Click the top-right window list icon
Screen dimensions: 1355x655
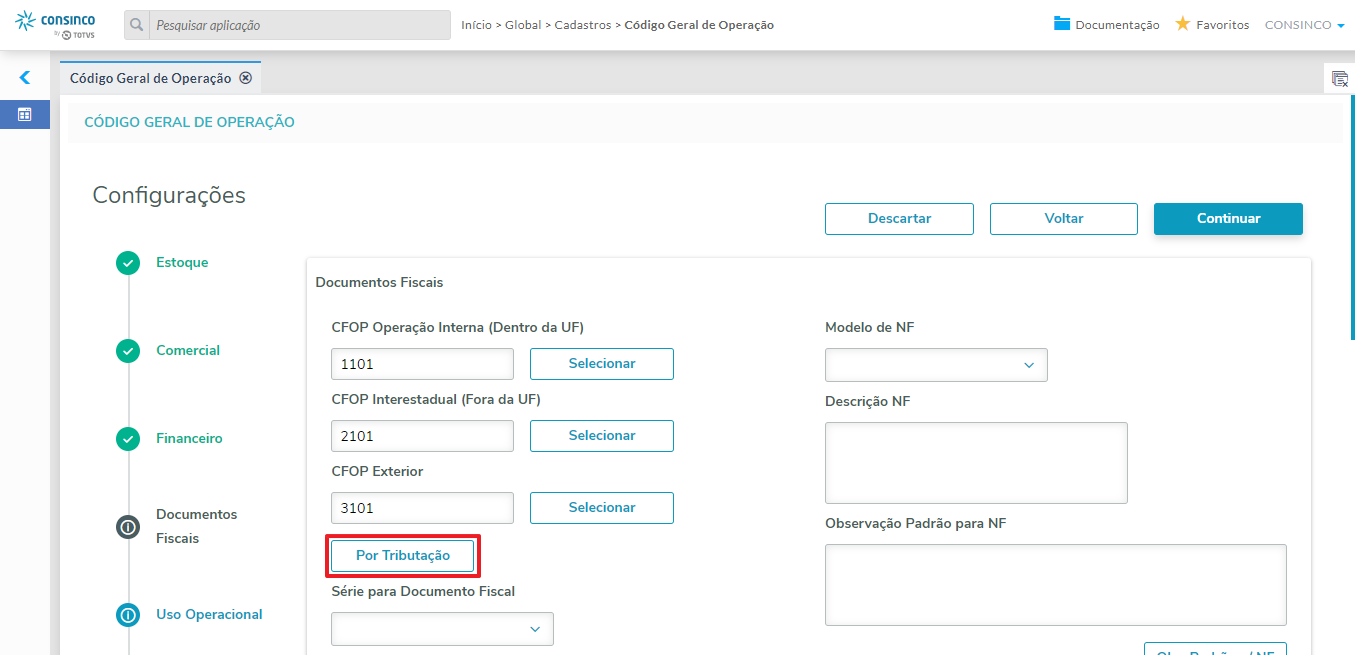[1339, 78]
